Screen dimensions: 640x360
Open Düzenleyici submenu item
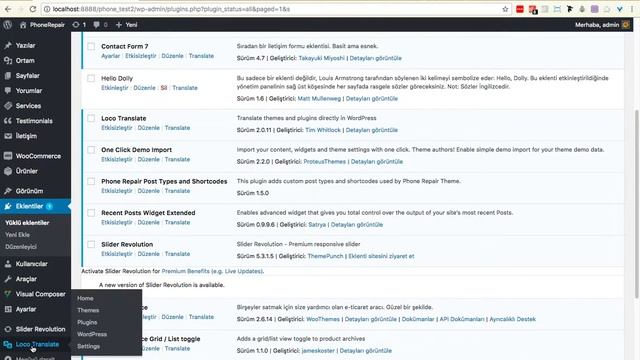point(21,247)
